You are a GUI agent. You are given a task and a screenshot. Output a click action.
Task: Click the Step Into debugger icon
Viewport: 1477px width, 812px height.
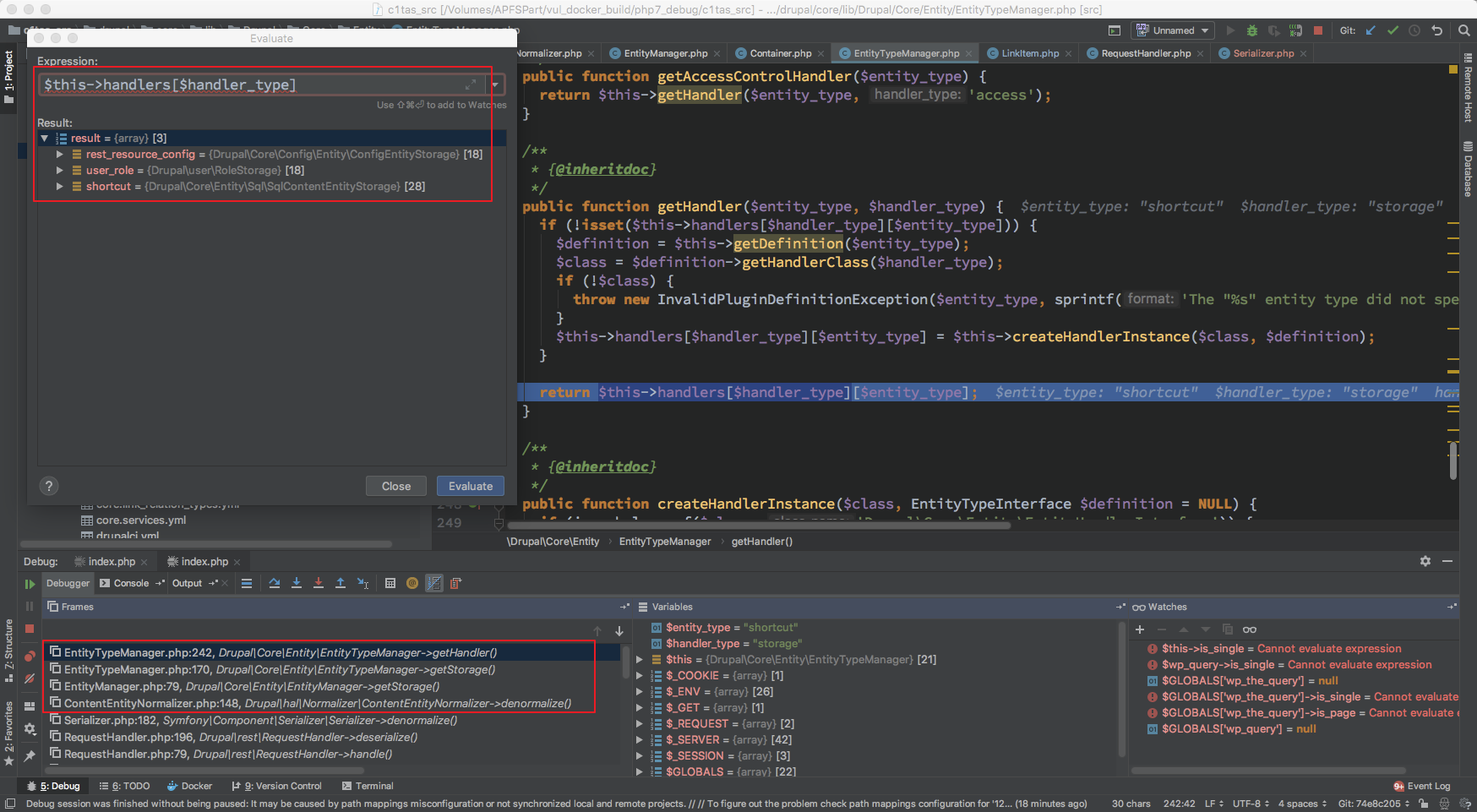click(x=297, y=583)
